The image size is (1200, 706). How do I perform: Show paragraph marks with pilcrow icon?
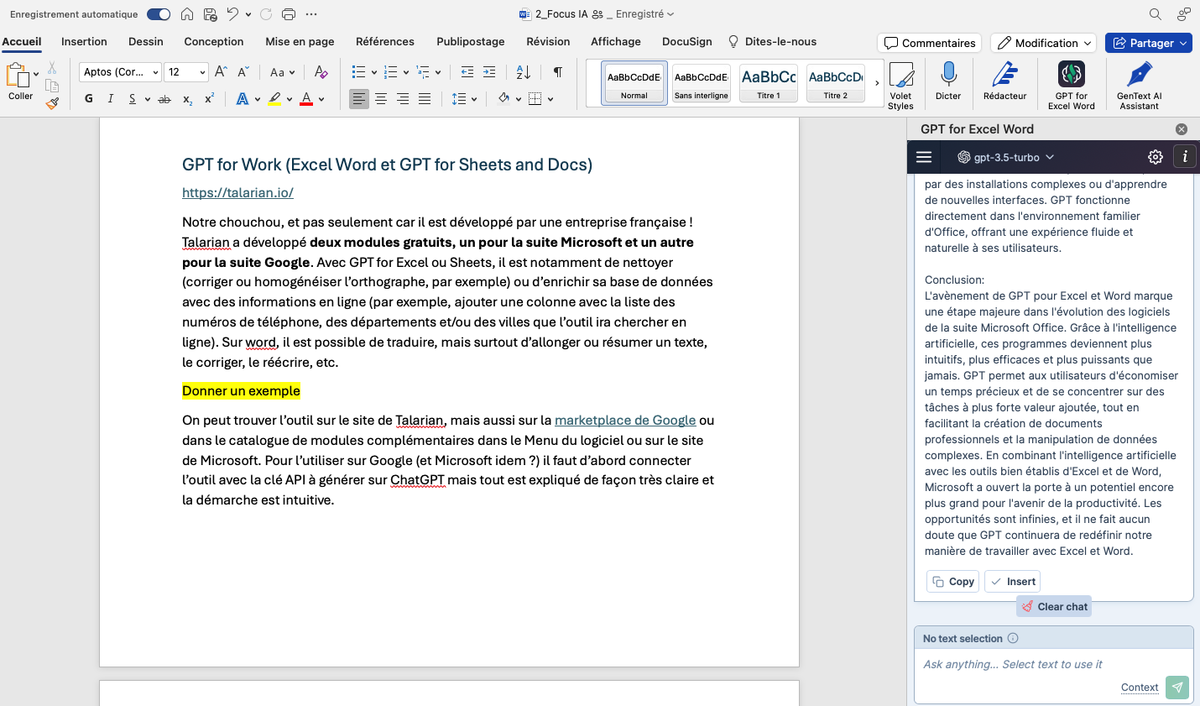pos(557,72)
